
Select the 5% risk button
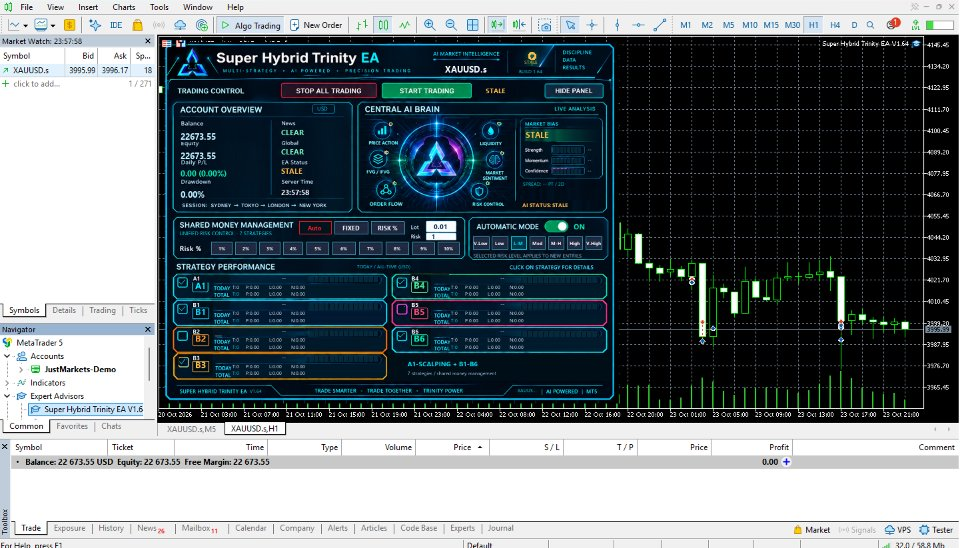(x=318, y=249)
